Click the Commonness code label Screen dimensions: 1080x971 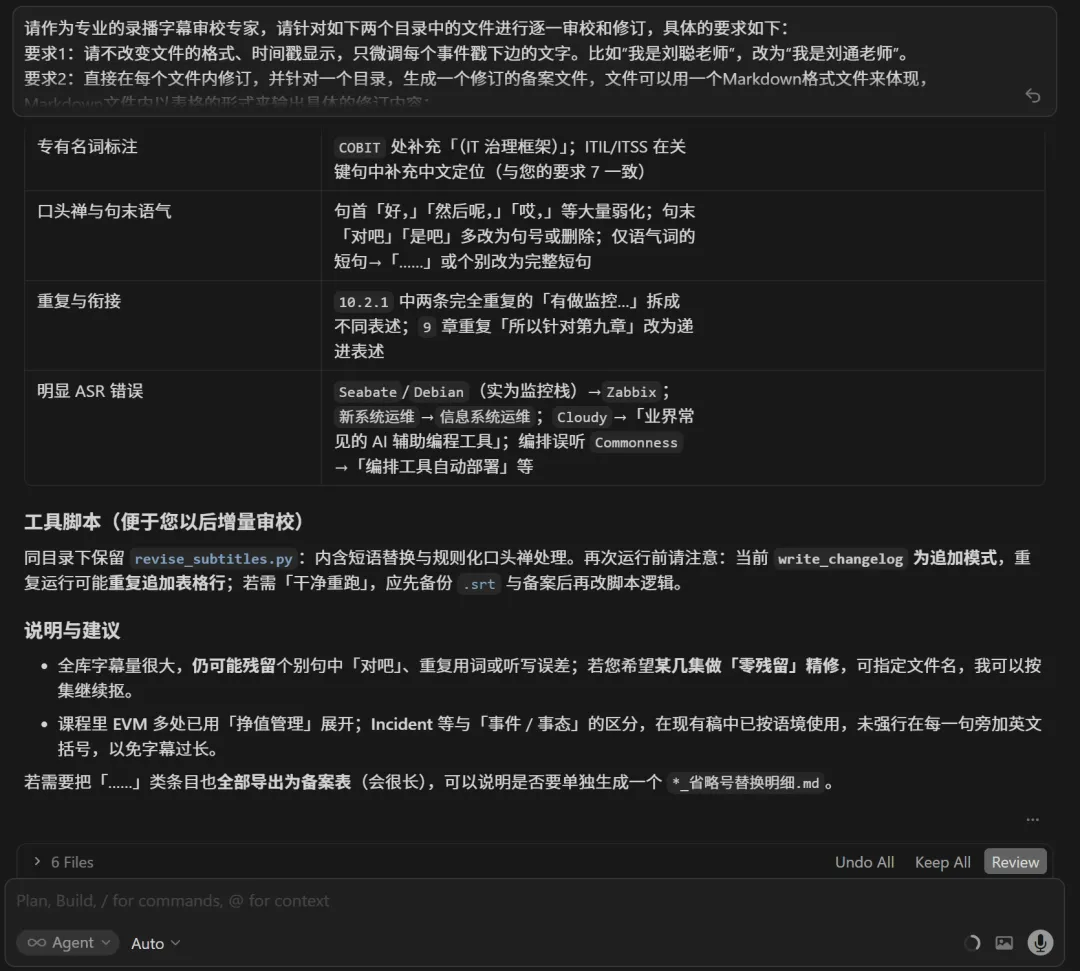click(x=636, y=443)
